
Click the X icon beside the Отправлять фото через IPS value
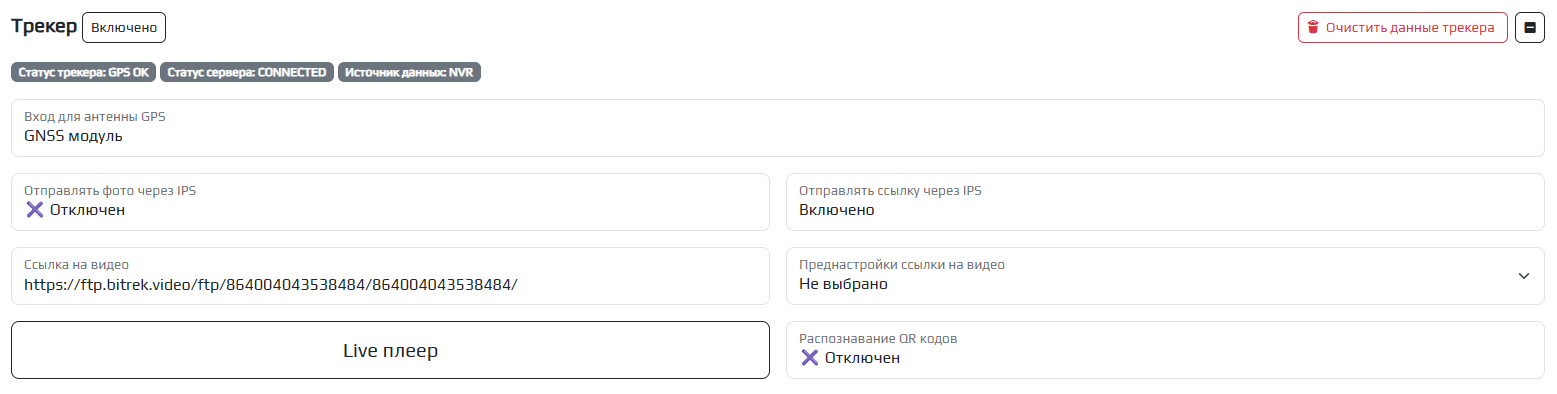point(35,209)
